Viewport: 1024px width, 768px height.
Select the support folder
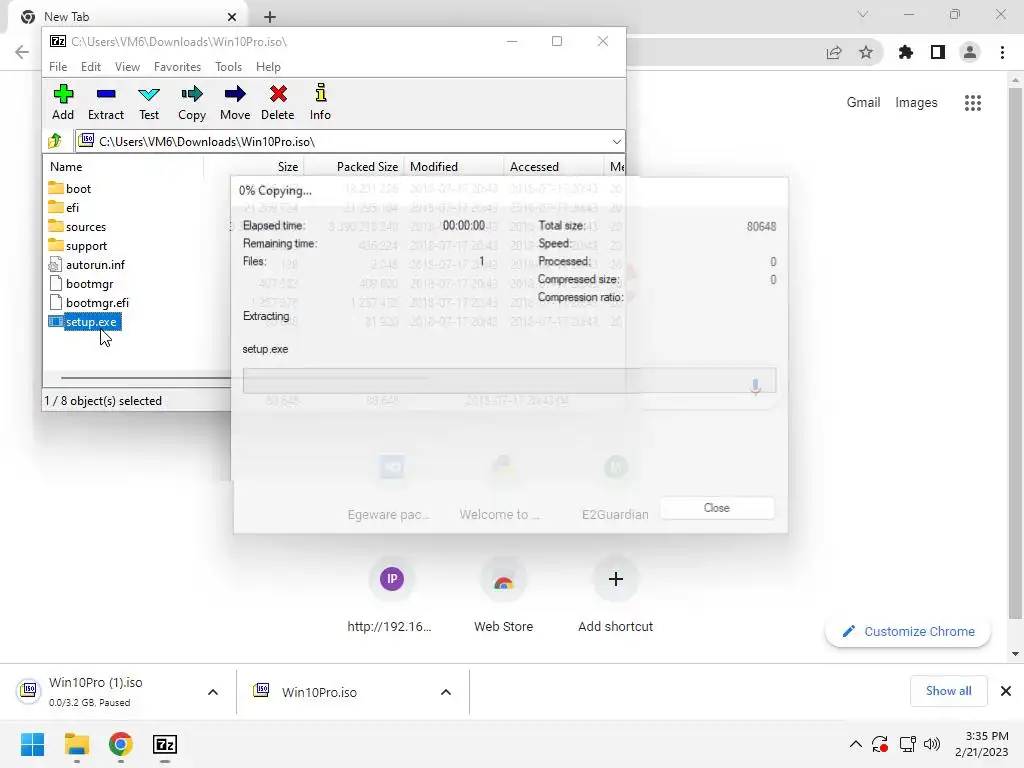[78, 246]
